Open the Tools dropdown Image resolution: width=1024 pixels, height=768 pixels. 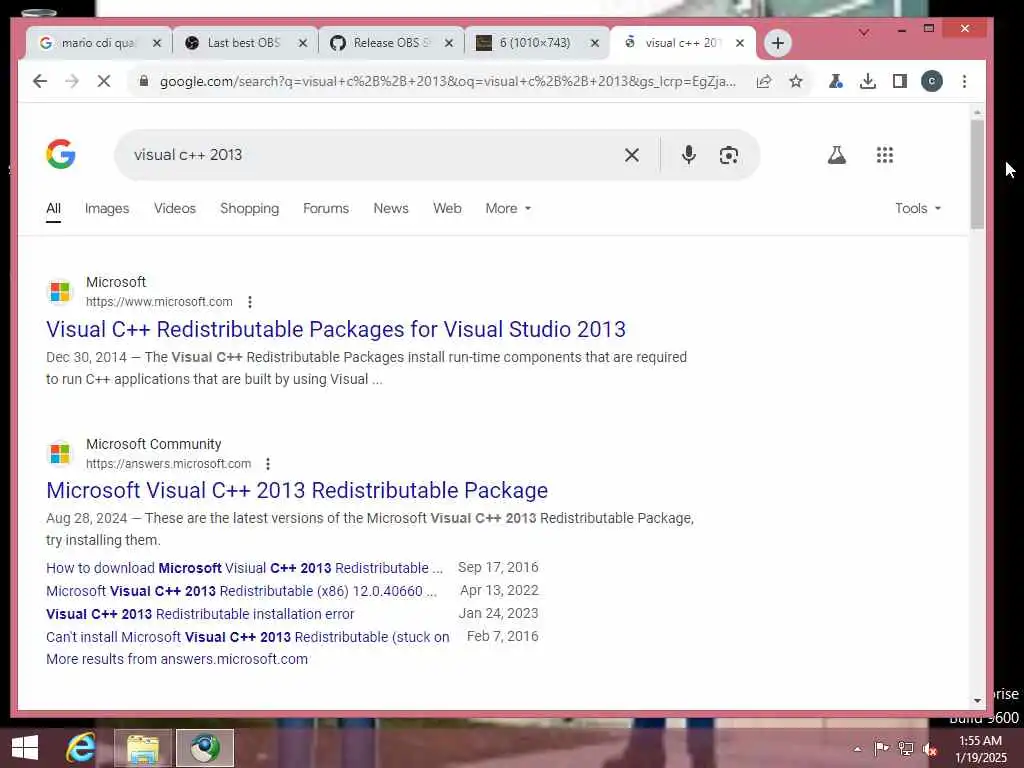pyautogui.click(x=918, y=208)
